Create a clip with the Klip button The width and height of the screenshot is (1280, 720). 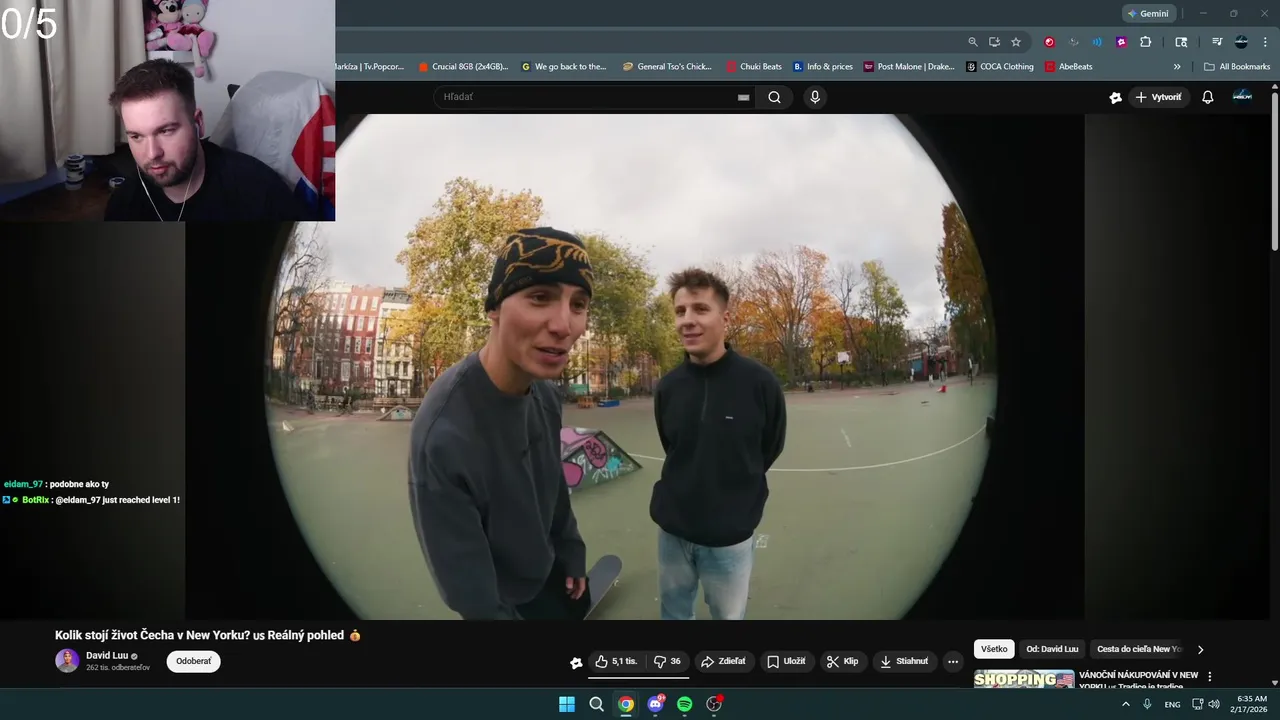[x=842, y=661]
